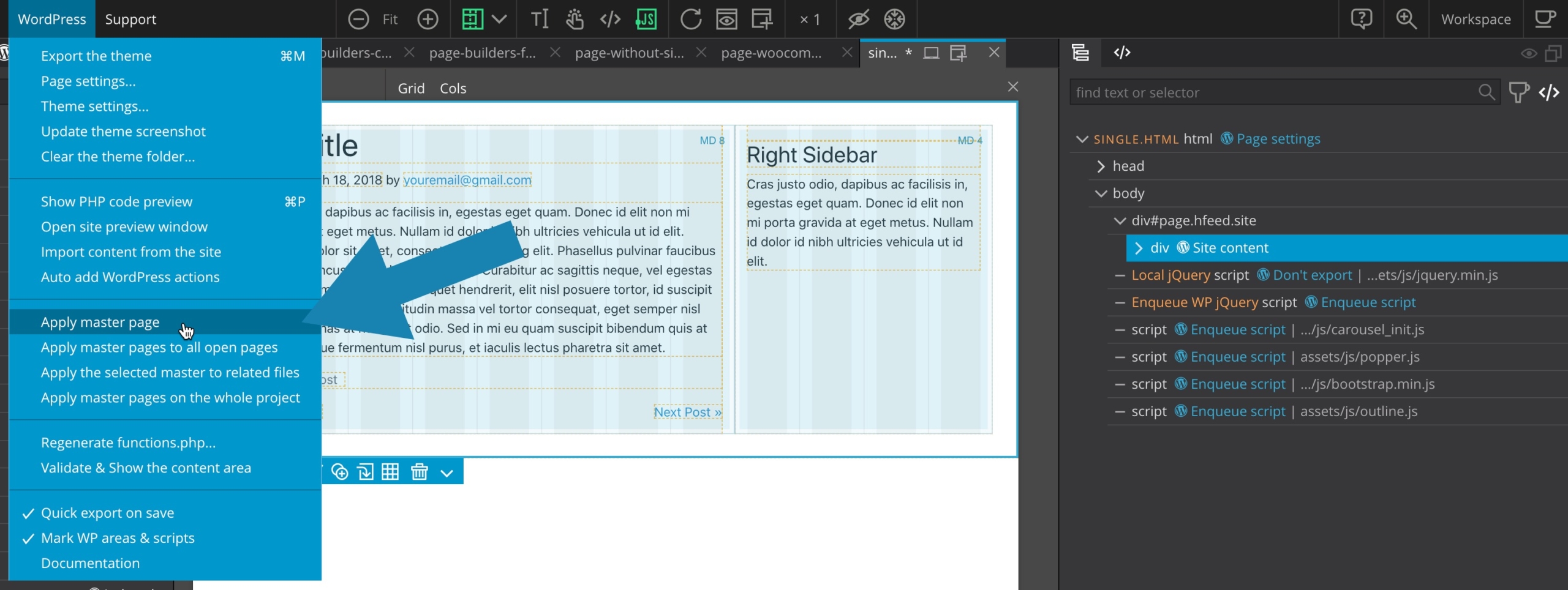1568x590 pixels.
Task: Collapse the div#page.hfeed.site node
Action: tap(1120, 221)
